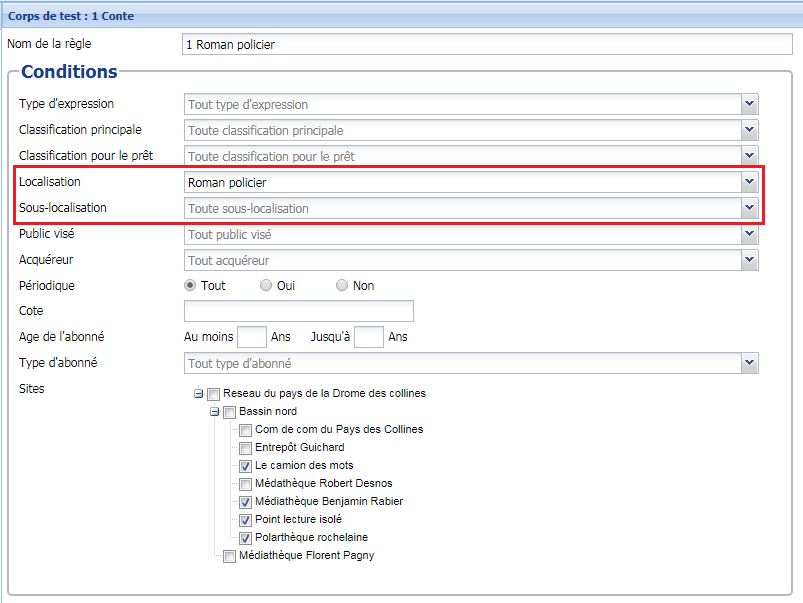803x603 pixels.
Task: Select the Tout radio button for Périodique
Action: [191, 285]
